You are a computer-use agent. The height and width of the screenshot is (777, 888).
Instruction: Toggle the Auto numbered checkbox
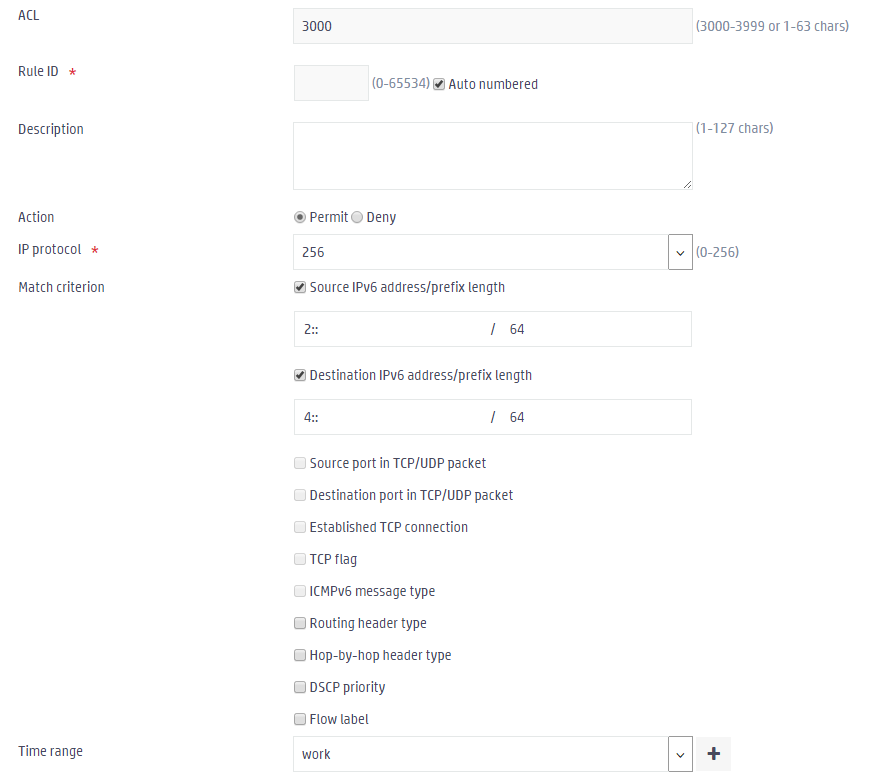click(439, 84)
